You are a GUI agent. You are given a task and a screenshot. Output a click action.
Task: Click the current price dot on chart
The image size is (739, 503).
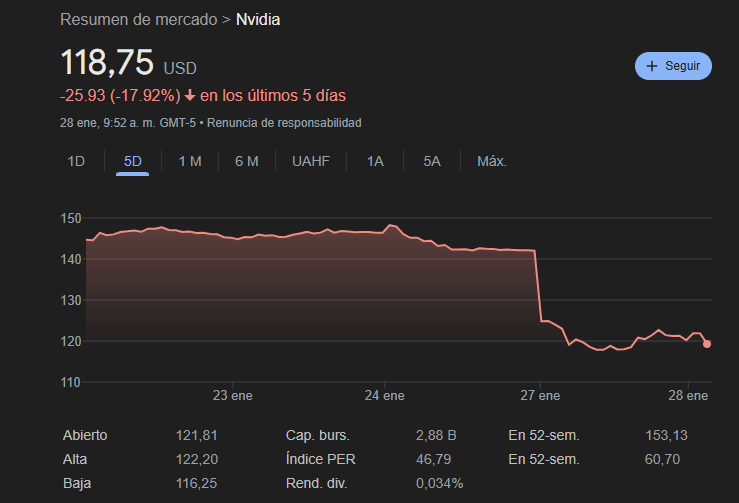point(706,344)
